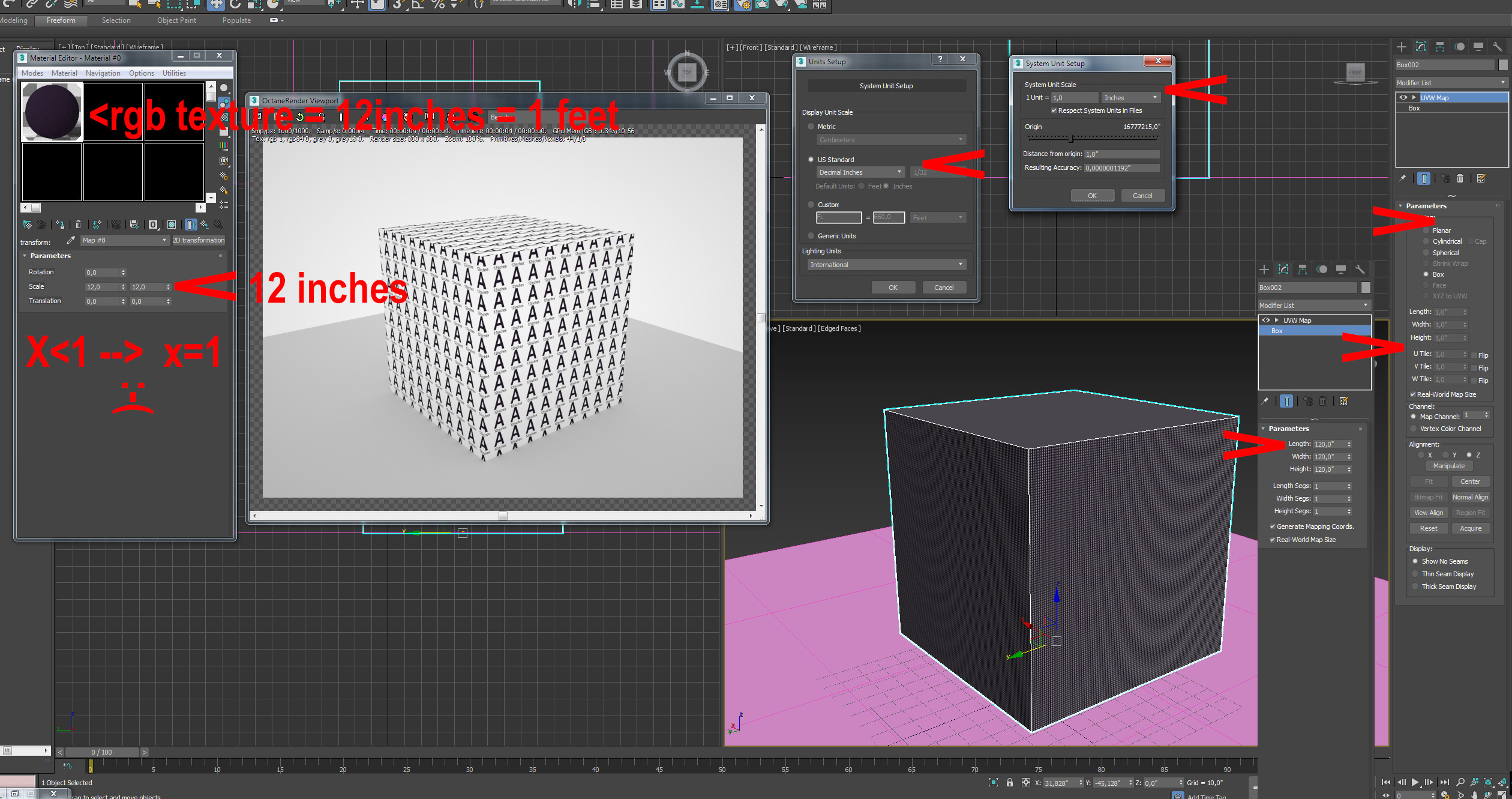1512x799 pixels.
Task: Select the Metric display unit option
Action: tap(811, 127)
